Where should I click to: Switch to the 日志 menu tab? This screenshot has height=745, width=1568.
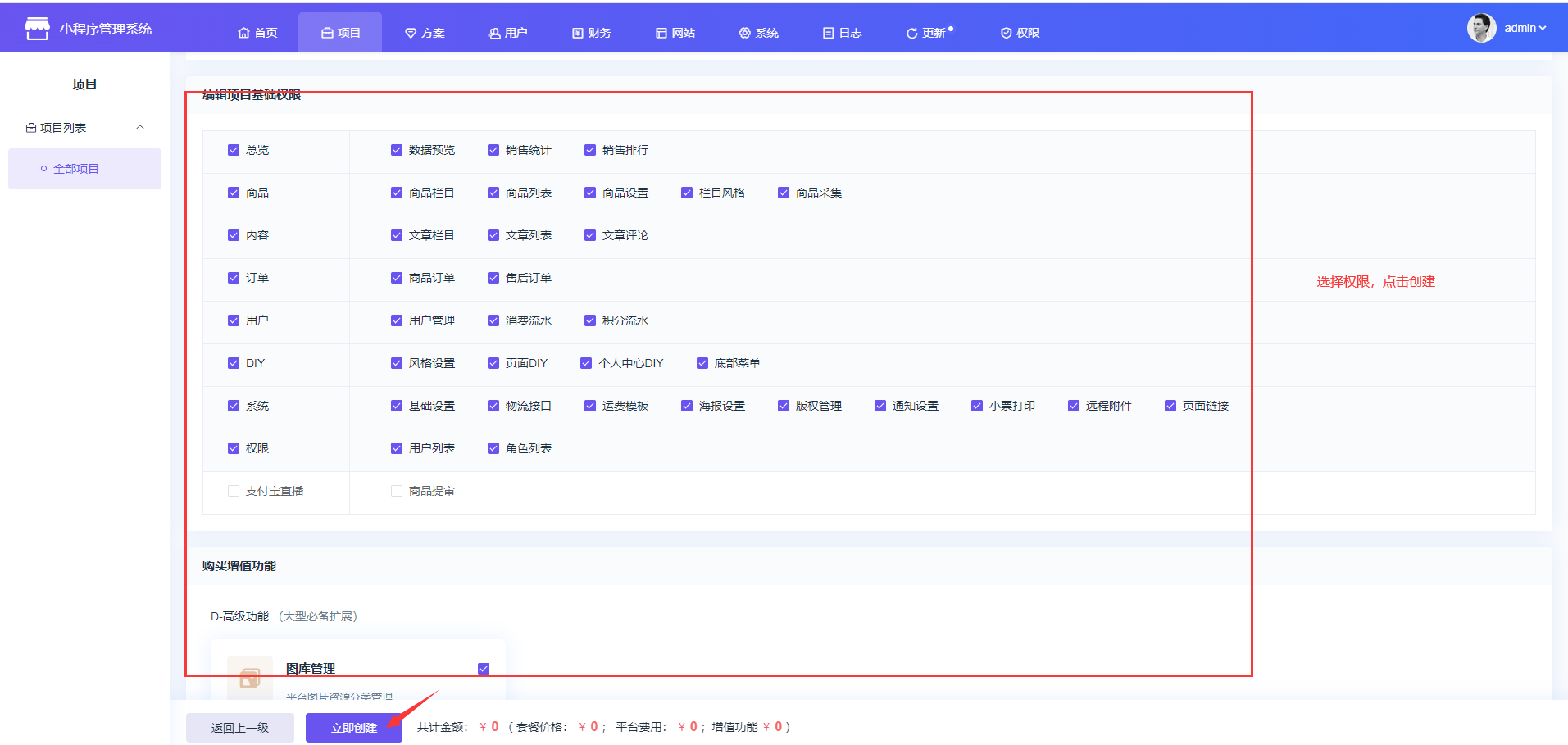click(x=842, y=33)
